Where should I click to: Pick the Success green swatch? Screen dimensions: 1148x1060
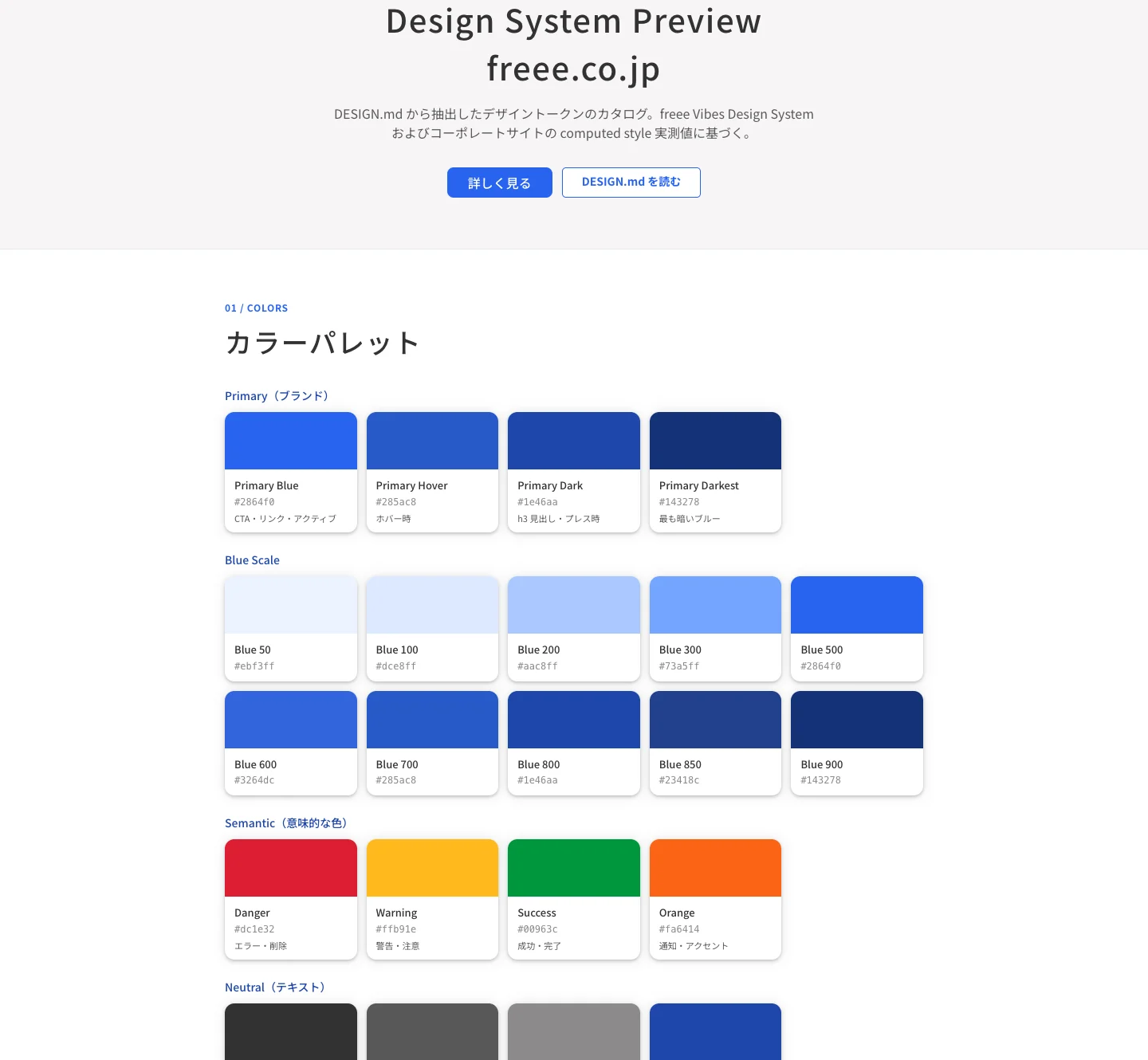[x=574, y=899]
